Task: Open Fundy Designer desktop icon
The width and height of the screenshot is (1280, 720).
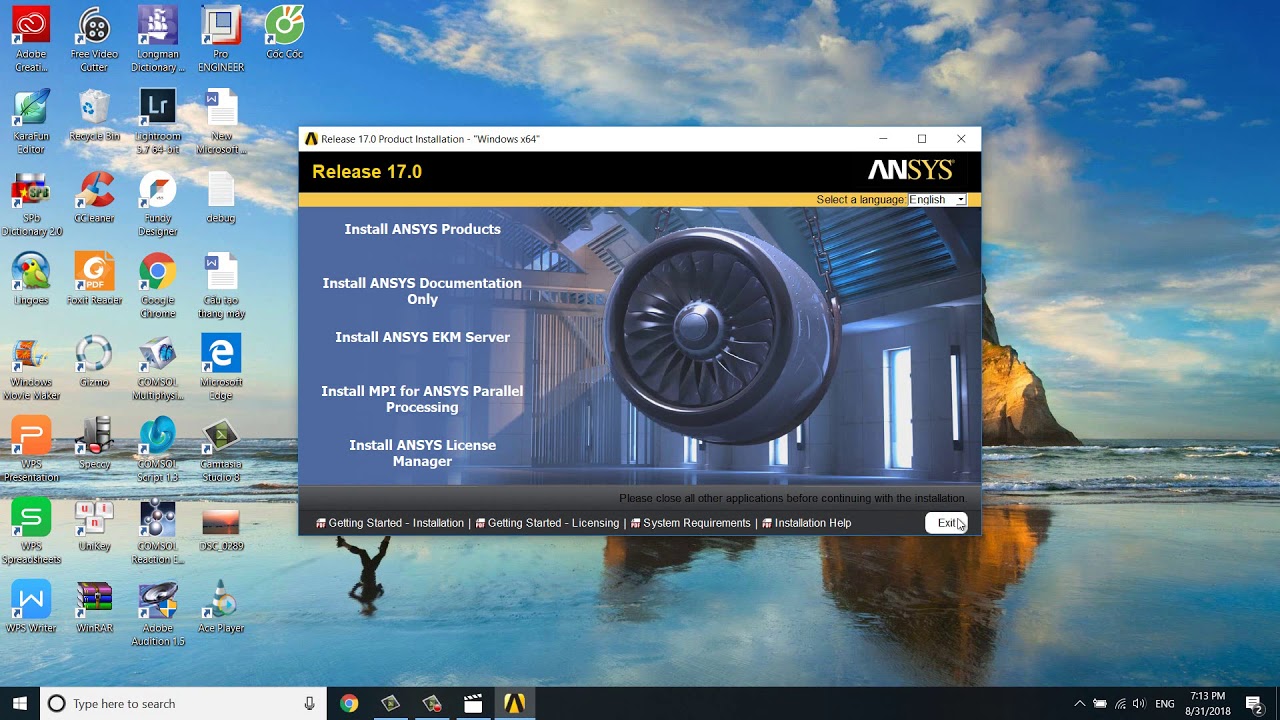Action: point(158,203)
